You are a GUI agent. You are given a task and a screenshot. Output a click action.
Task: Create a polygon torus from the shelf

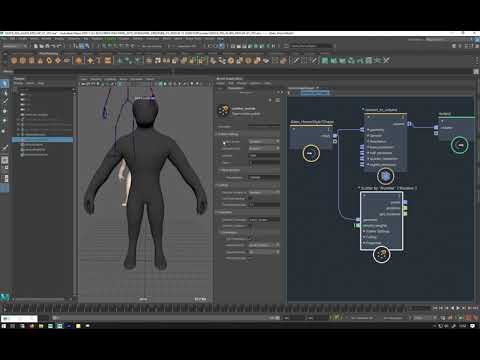[49, 60]
